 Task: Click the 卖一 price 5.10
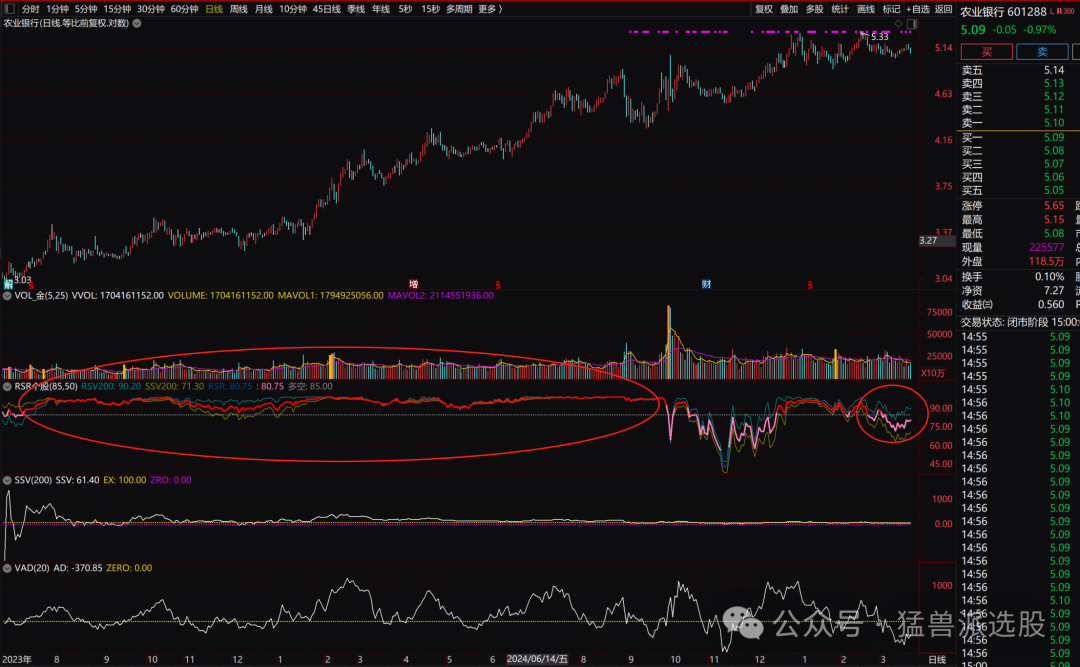pyautogui.click(x=1054, y=123)
